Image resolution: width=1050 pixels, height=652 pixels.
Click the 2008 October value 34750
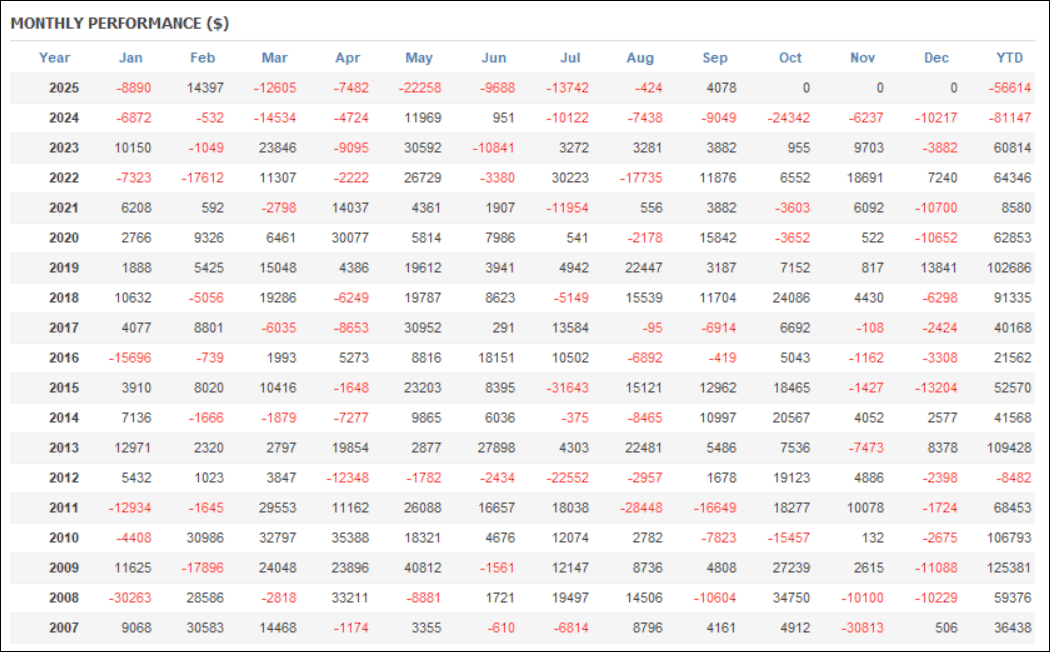point(791,598)
